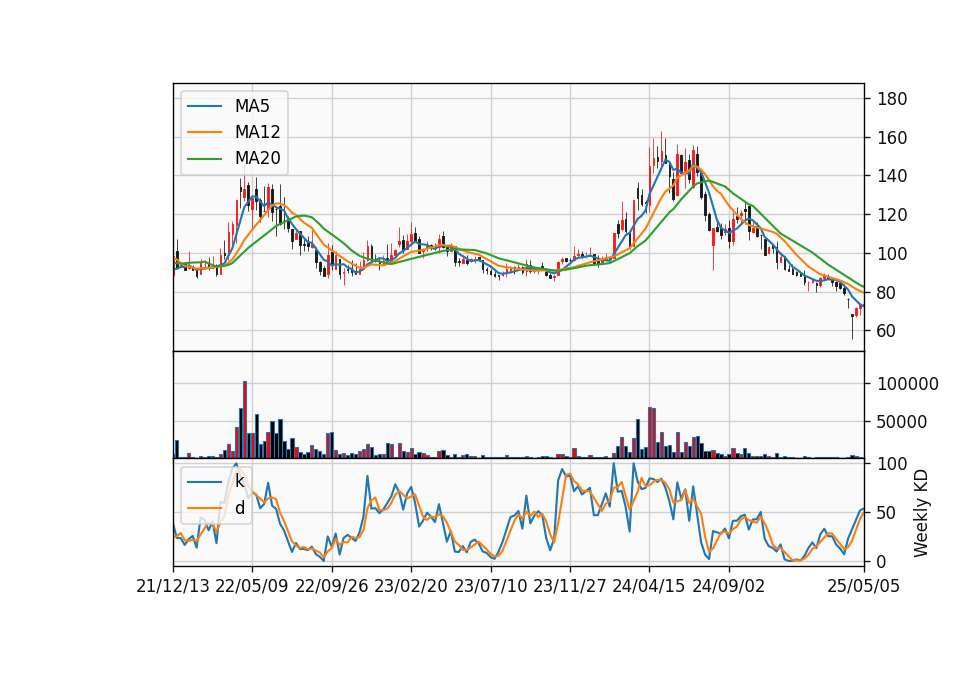Click the 22/05/09 date tick label

[x=252, y=586]
